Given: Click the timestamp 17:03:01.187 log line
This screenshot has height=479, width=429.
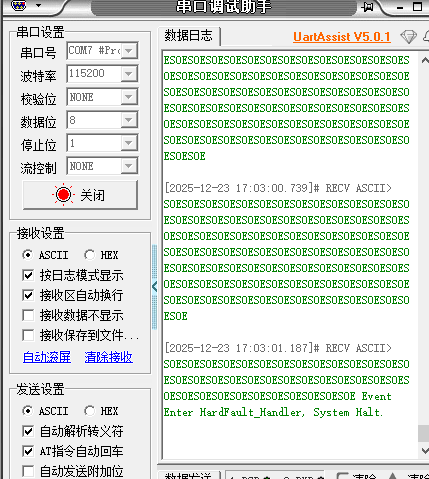Looking at the screenshot, I should pyautogui.click(x=278, y=348).
